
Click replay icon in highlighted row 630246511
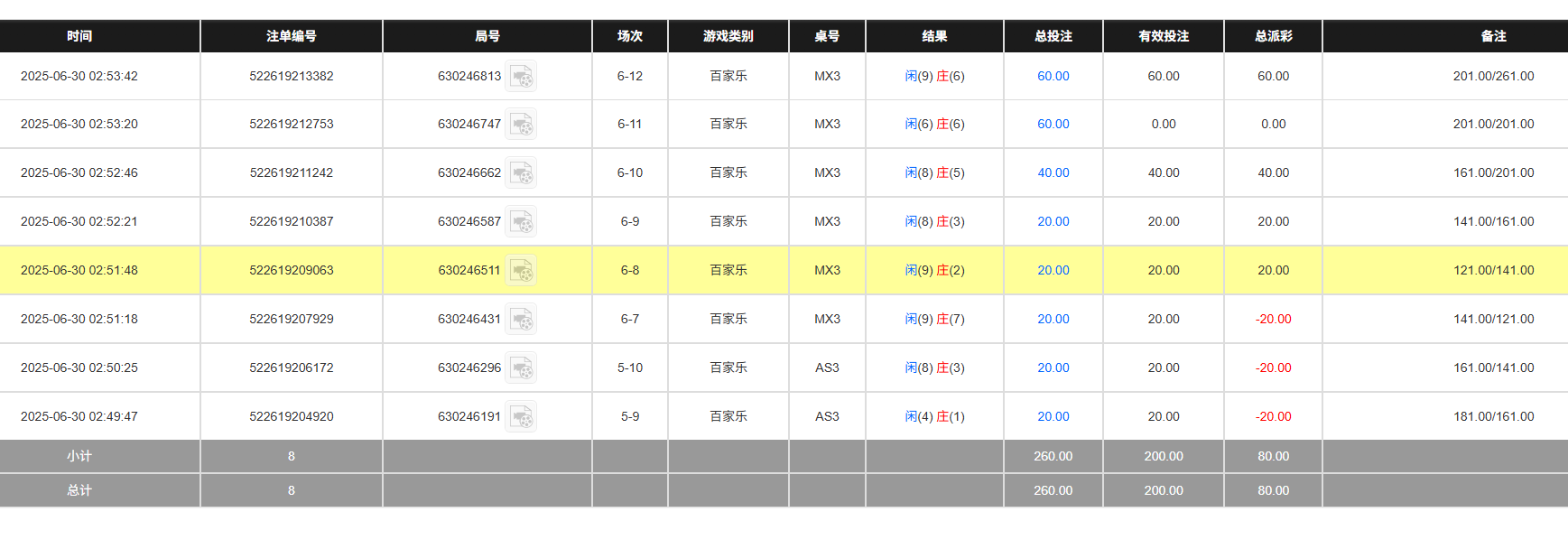[521, 271]
